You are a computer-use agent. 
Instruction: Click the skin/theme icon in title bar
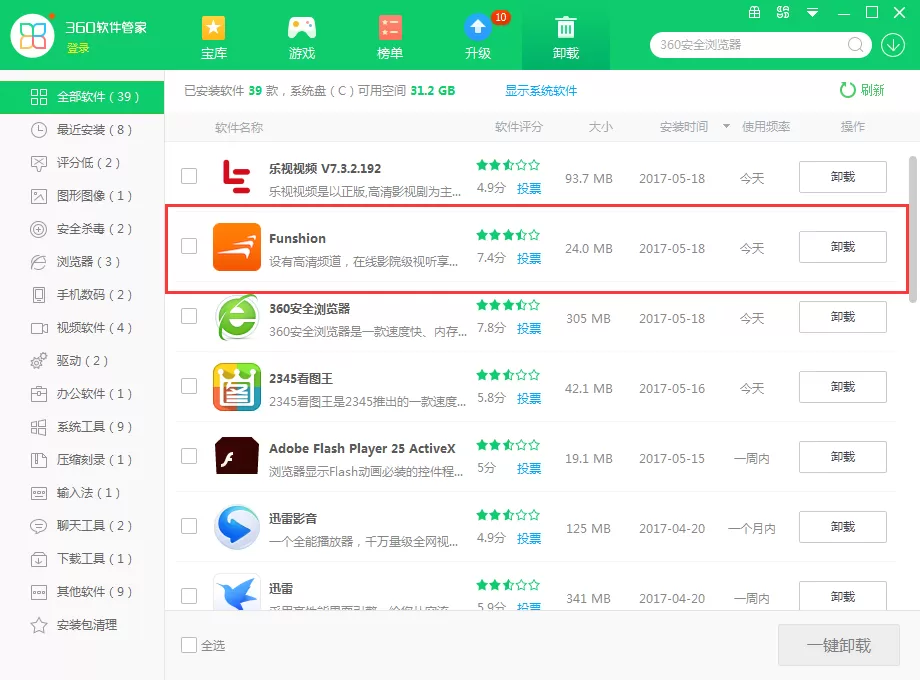coord(783,12)
